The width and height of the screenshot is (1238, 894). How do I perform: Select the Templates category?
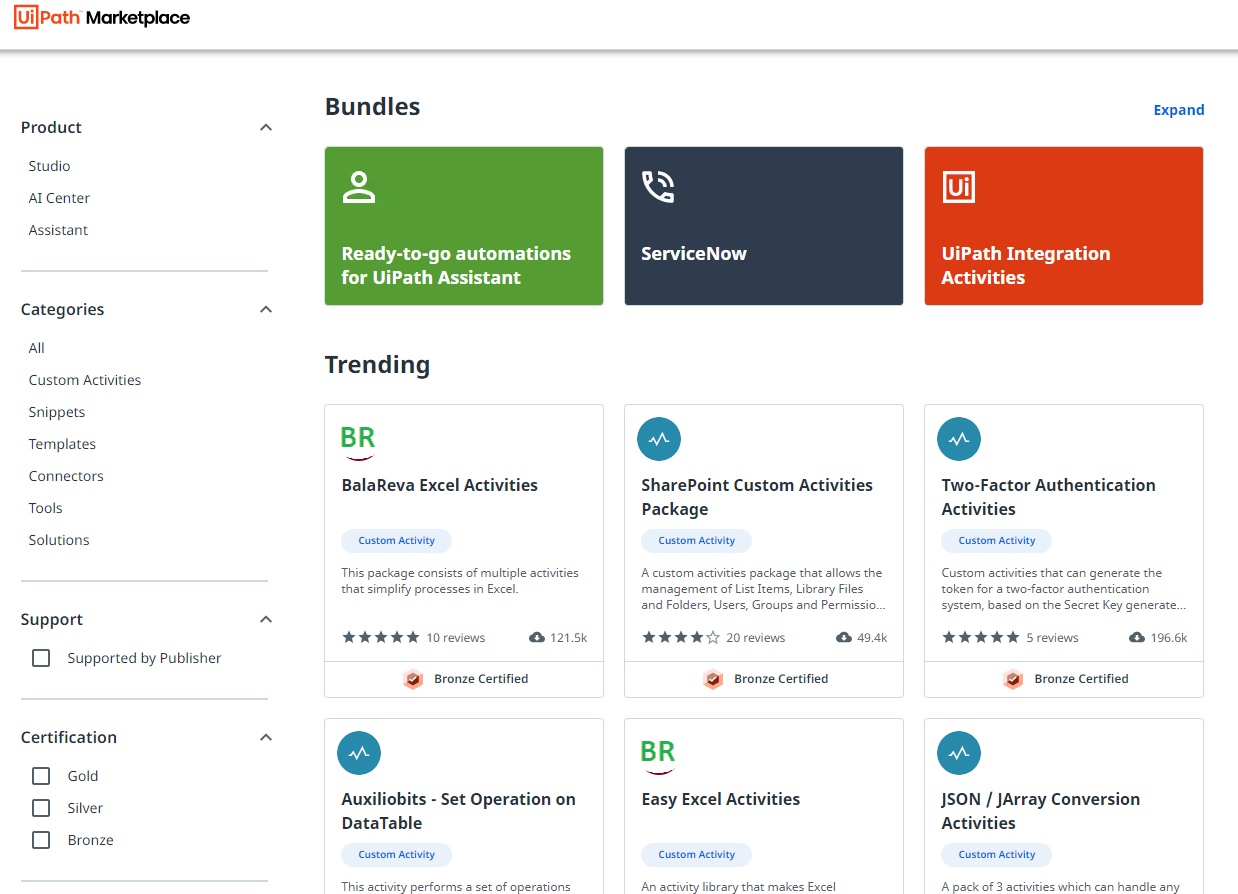pyautogui.click(x=62, y=444)
